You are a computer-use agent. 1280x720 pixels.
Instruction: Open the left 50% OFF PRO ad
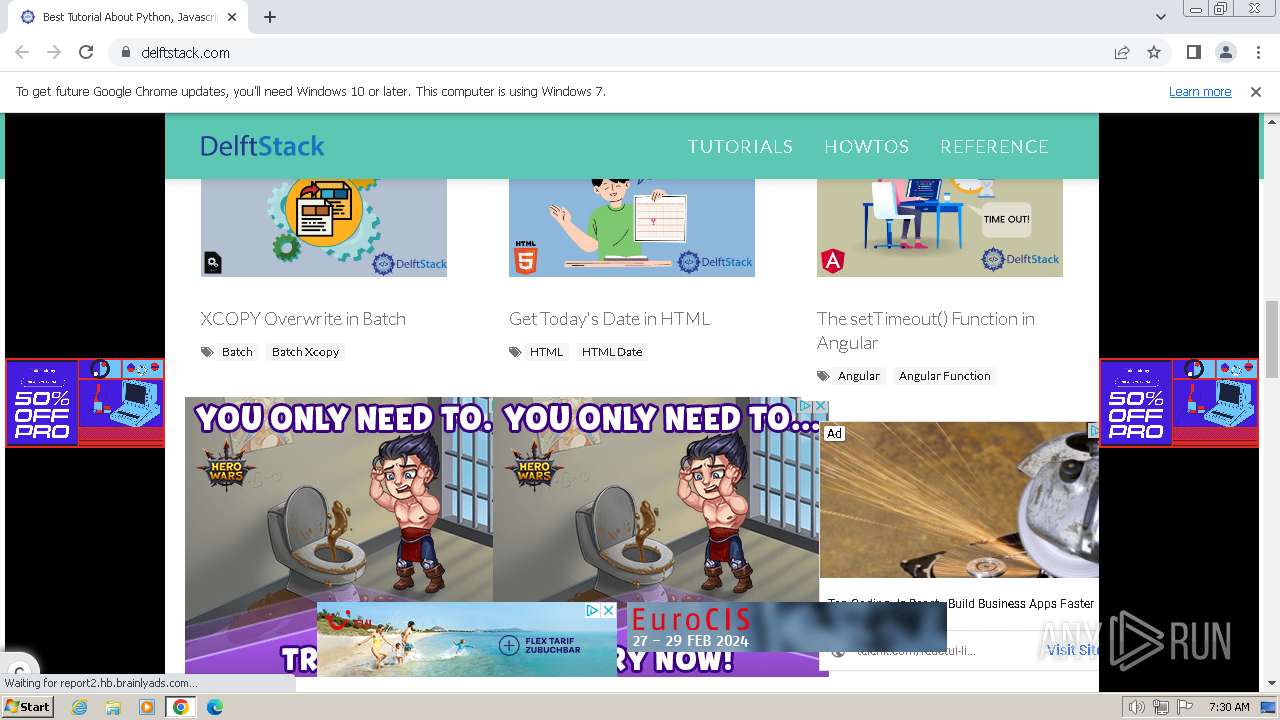85,403
